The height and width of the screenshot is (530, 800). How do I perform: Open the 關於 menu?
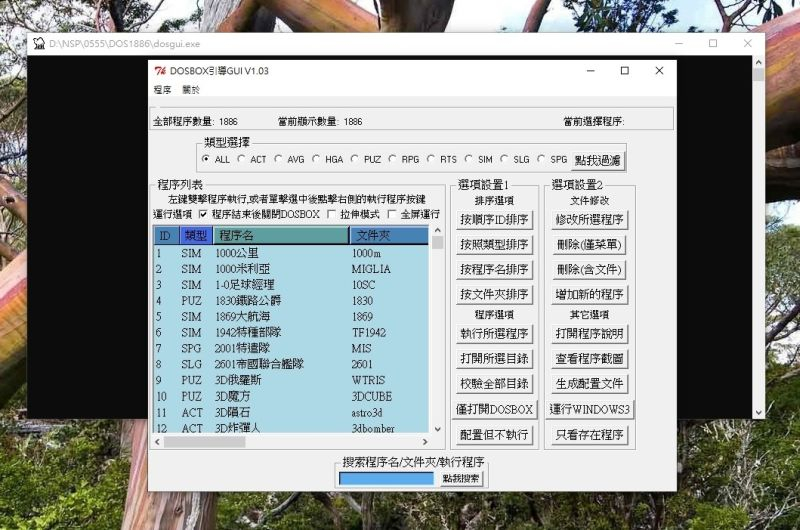pyautogui.click(x=191, y=90)
